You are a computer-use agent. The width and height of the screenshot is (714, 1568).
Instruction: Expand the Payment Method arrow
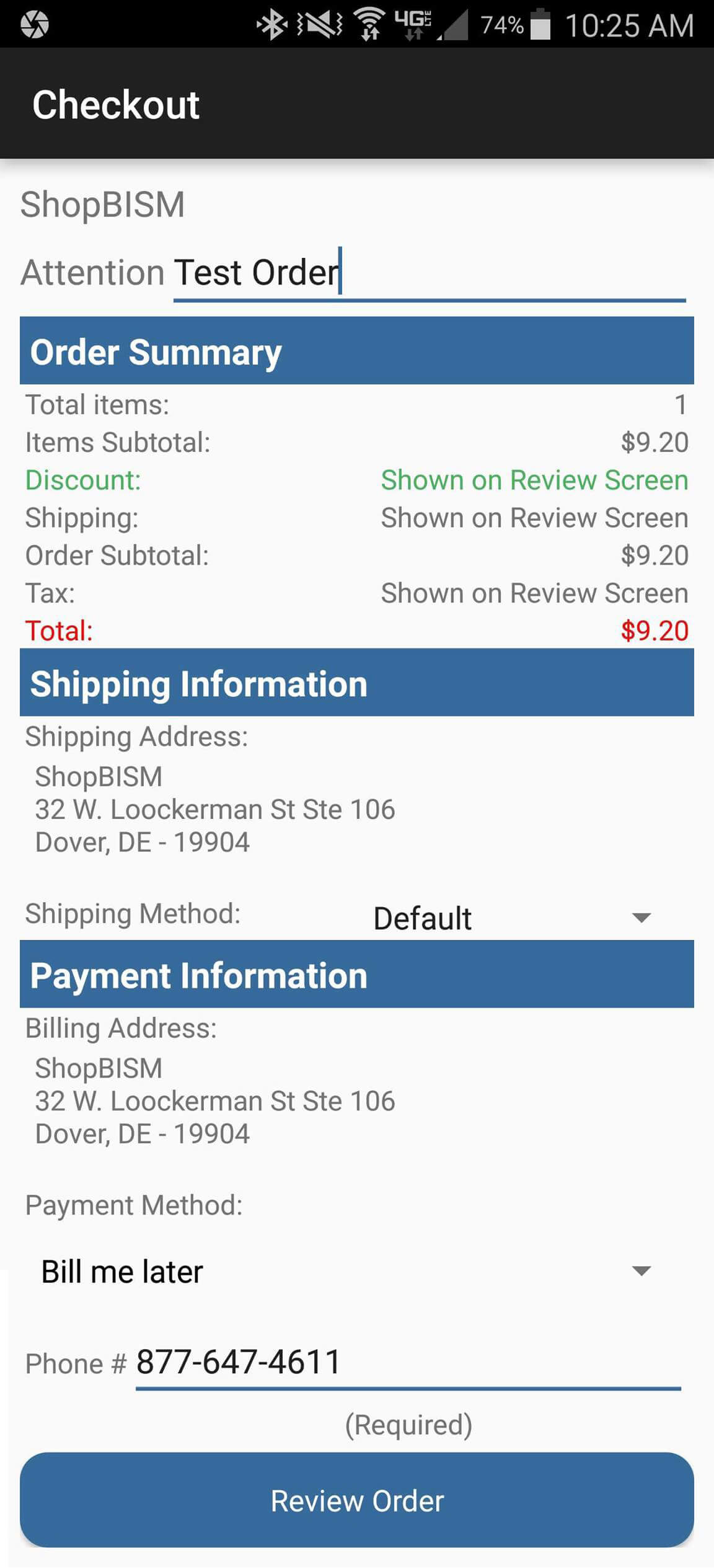tap(641, 1271)
